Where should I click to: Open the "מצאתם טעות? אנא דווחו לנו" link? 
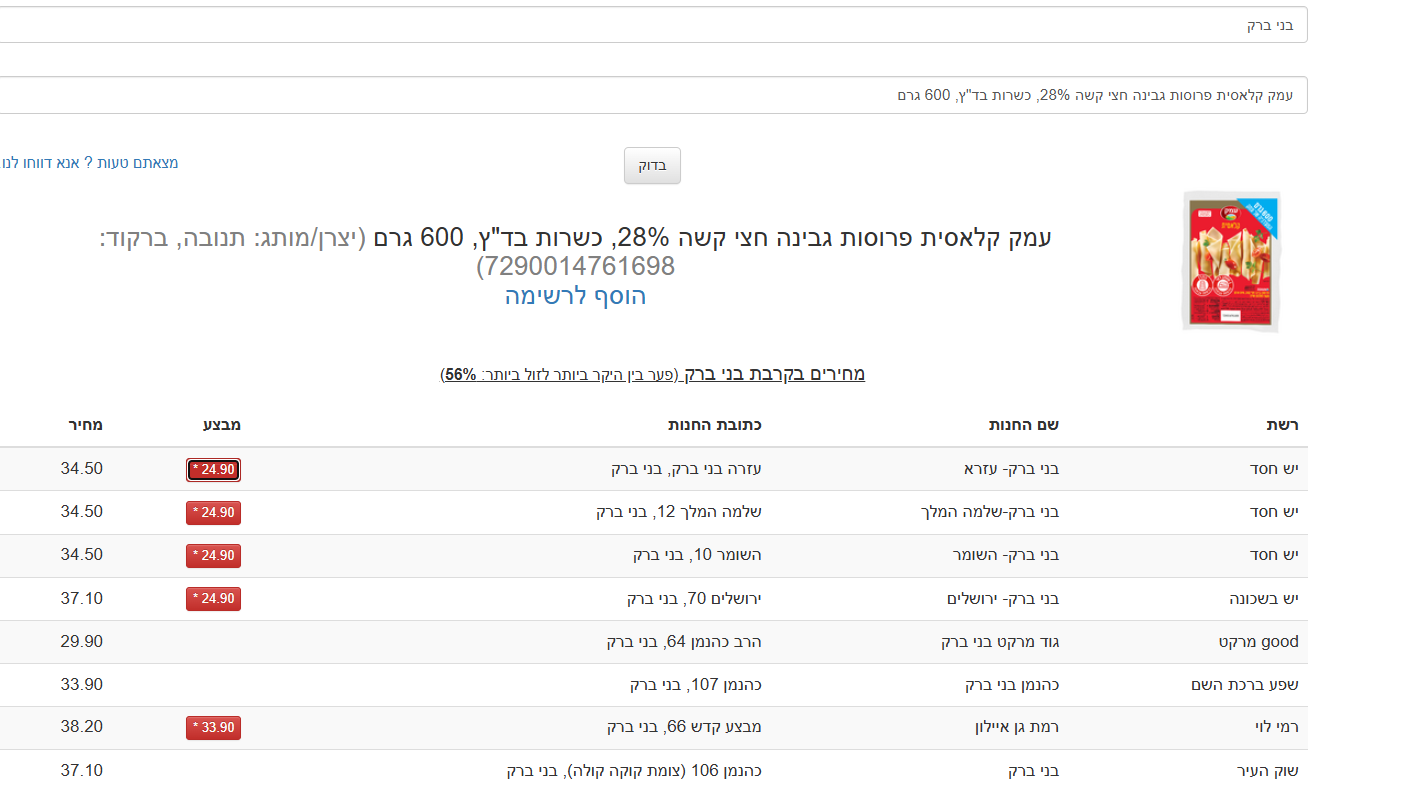(92, 162)
